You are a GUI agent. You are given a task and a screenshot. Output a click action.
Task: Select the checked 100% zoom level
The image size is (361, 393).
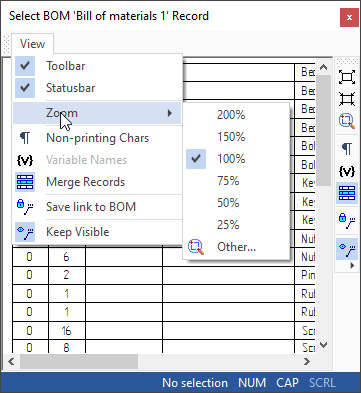click(x=236, y=159)
